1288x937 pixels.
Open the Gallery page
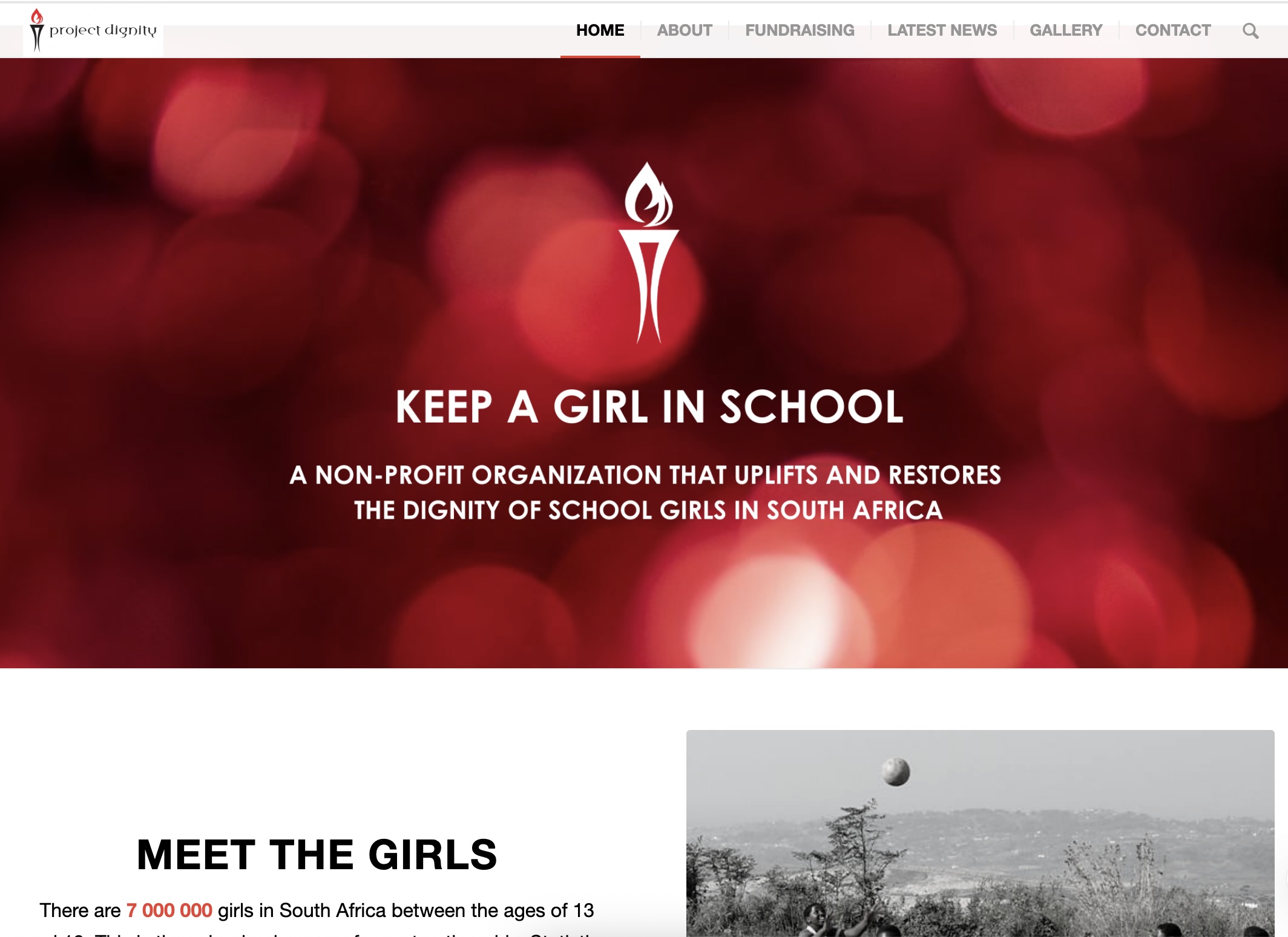pos(1066,30)
